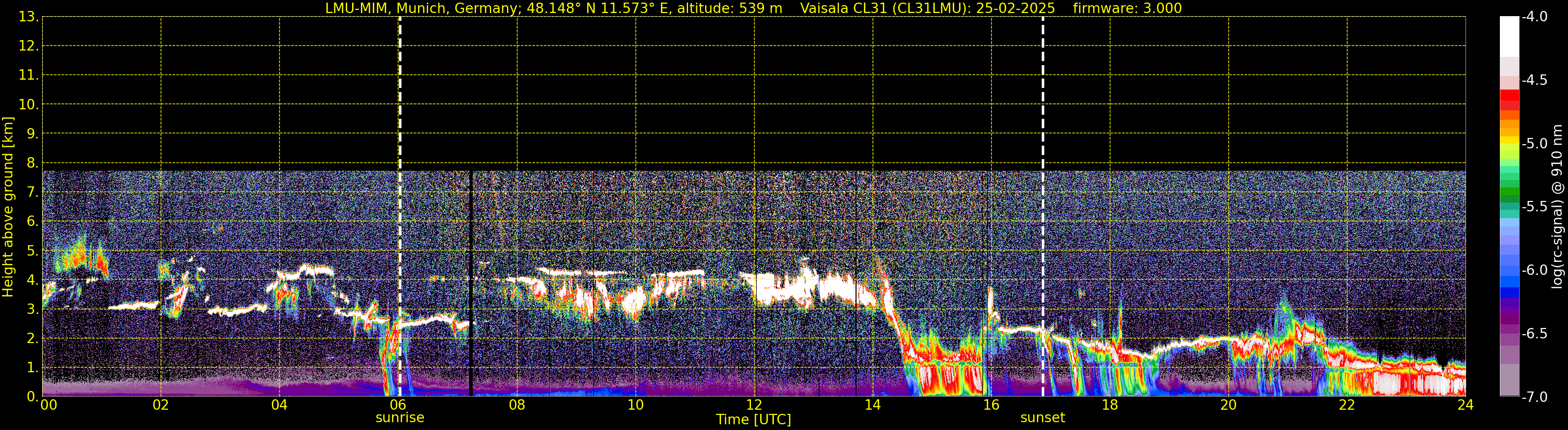This screenshot has width=1568, height=430.
Task: Click the height axis tick label '4.'
Action: 32,280
